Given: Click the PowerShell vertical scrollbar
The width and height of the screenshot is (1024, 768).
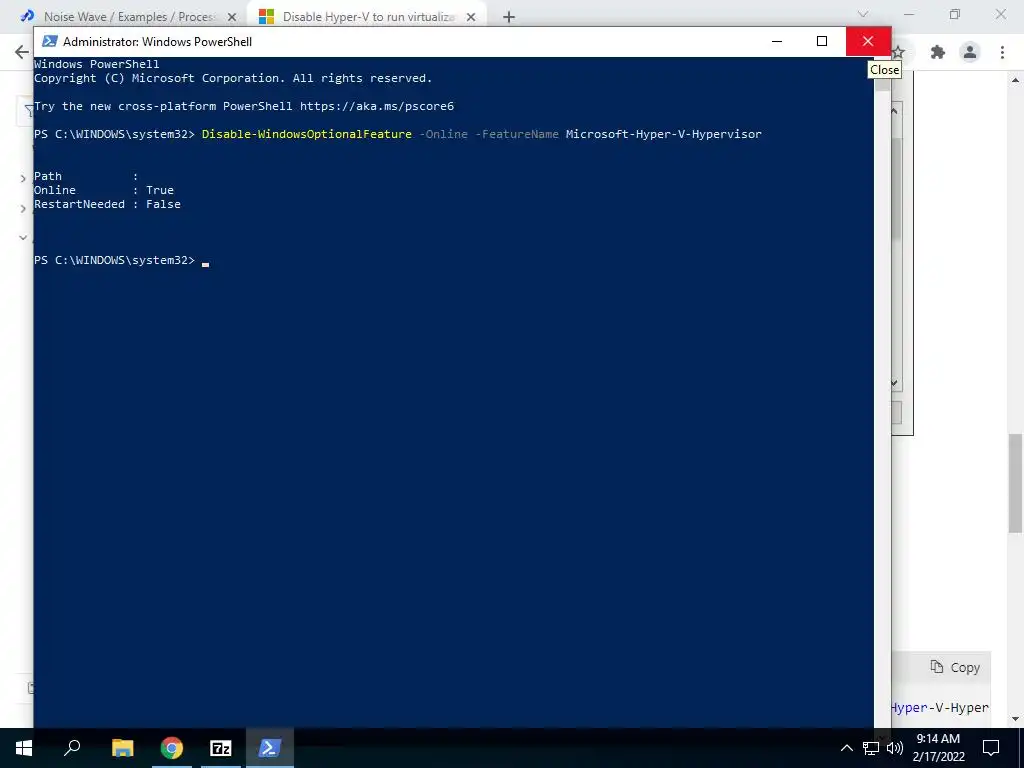Looking at the screenshot, I should [x=882, y=392].
